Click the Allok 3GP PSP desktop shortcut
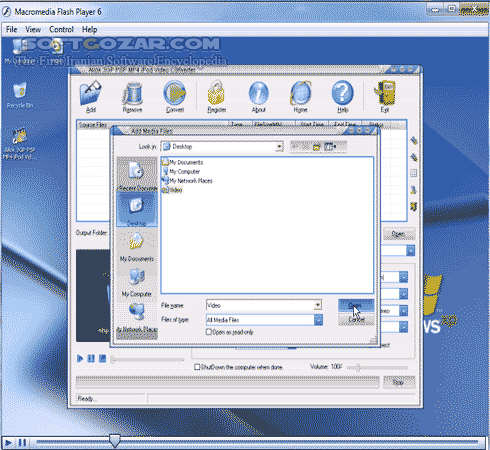This screenshot has height=450, width=490. [x=20, y=143]
